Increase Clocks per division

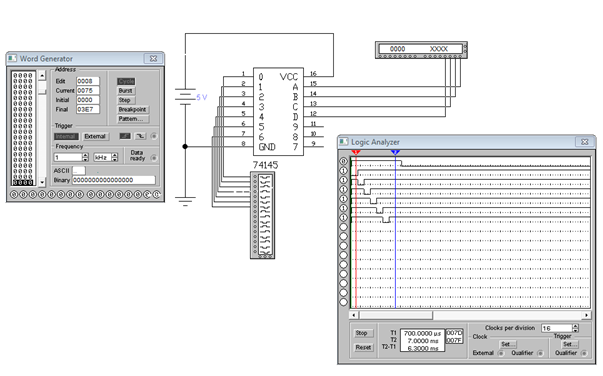(575, 326)
